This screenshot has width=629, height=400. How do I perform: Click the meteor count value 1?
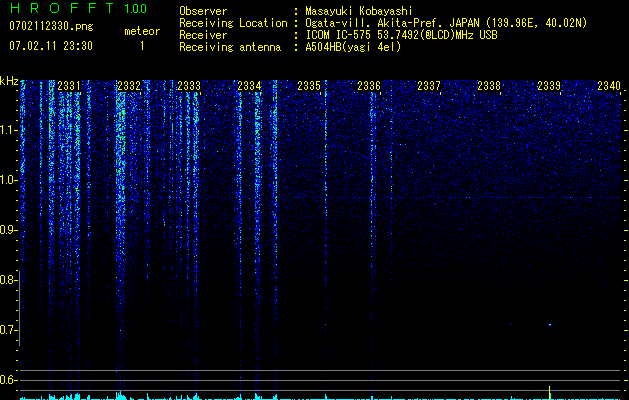tap(142, 46)
